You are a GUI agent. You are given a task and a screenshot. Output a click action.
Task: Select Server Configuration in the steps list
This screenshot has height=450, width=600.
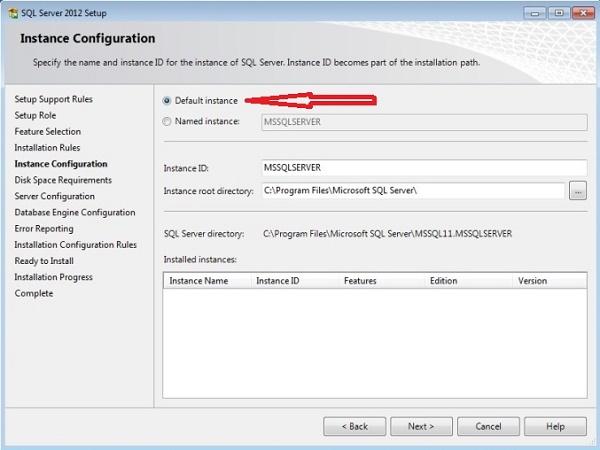coord(55,196)
